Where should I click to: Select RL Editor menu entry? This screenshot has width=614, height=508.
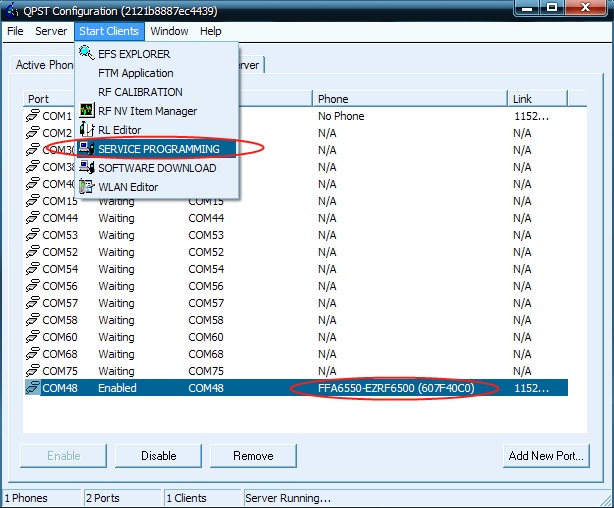tap(157, 130)
